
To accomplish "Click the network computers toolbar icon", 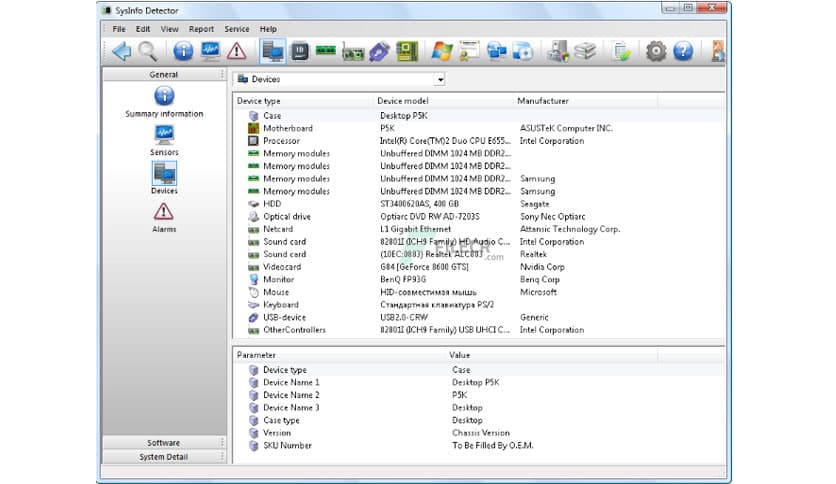I will coord(496,51).
